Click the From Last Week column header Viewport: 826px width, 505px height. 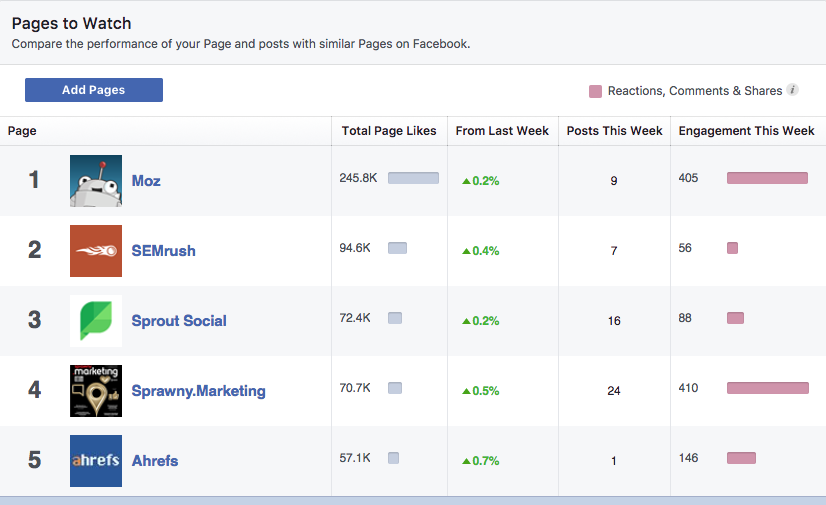pos(502,131)
